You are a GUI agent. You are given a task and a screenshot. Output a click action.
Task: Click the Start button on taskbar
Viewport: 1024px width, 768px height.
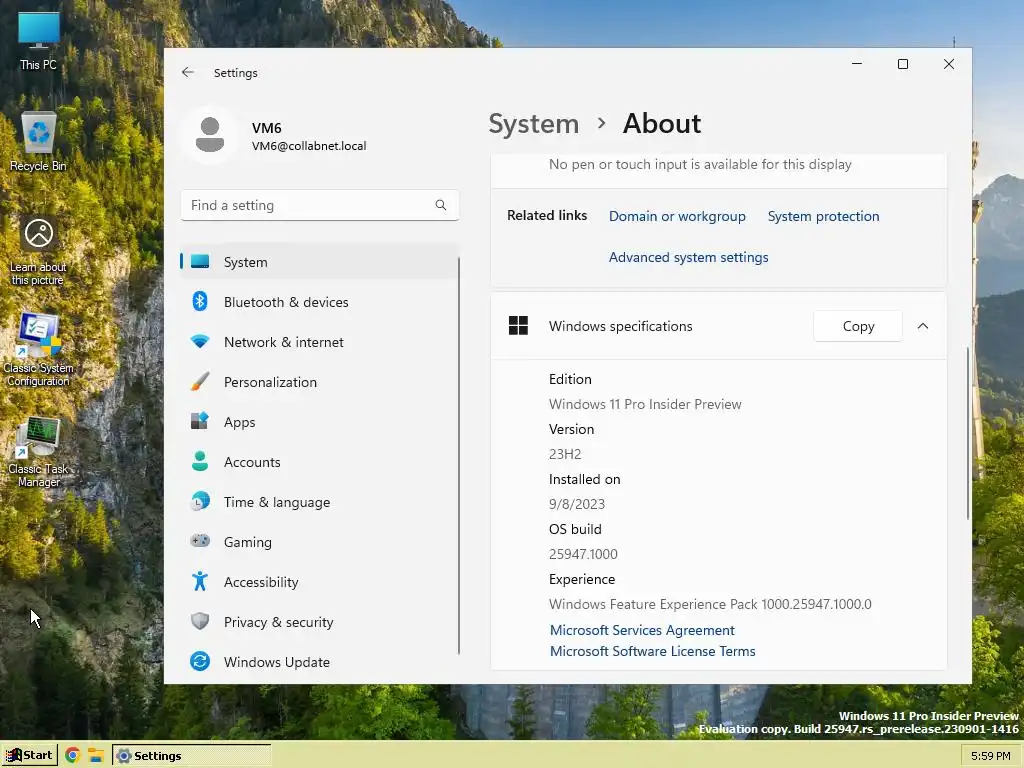click(x=29, y=756)
